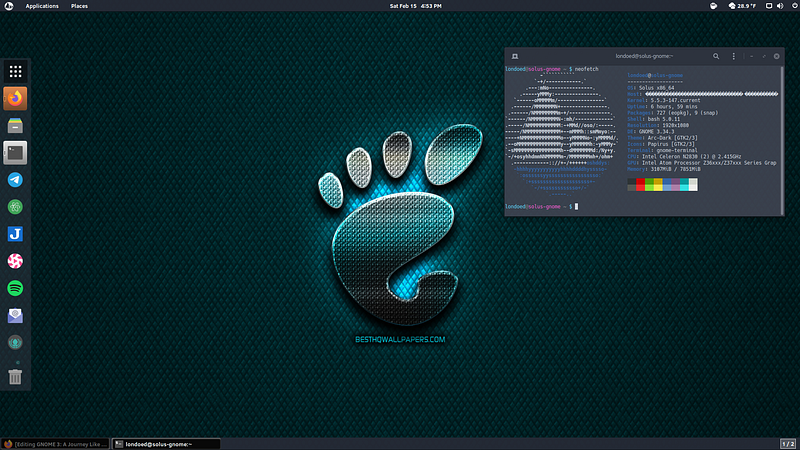Viewport: 800px width, 450px height.
Task: Open the terminal's three-dot menu
Action: (734, 56)
